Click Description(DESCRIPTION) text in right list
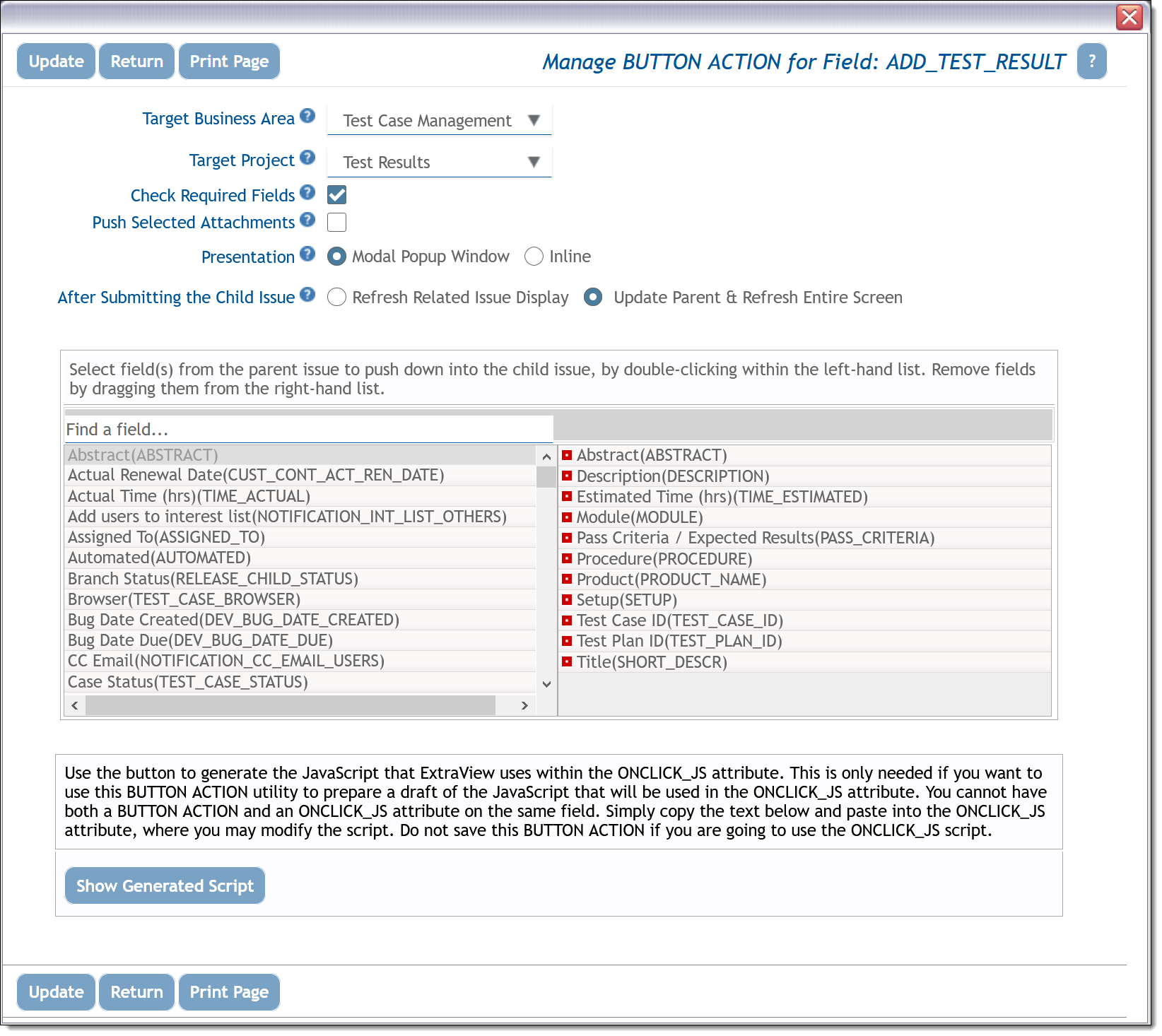1162x1036 pixels. click(673, 476)
